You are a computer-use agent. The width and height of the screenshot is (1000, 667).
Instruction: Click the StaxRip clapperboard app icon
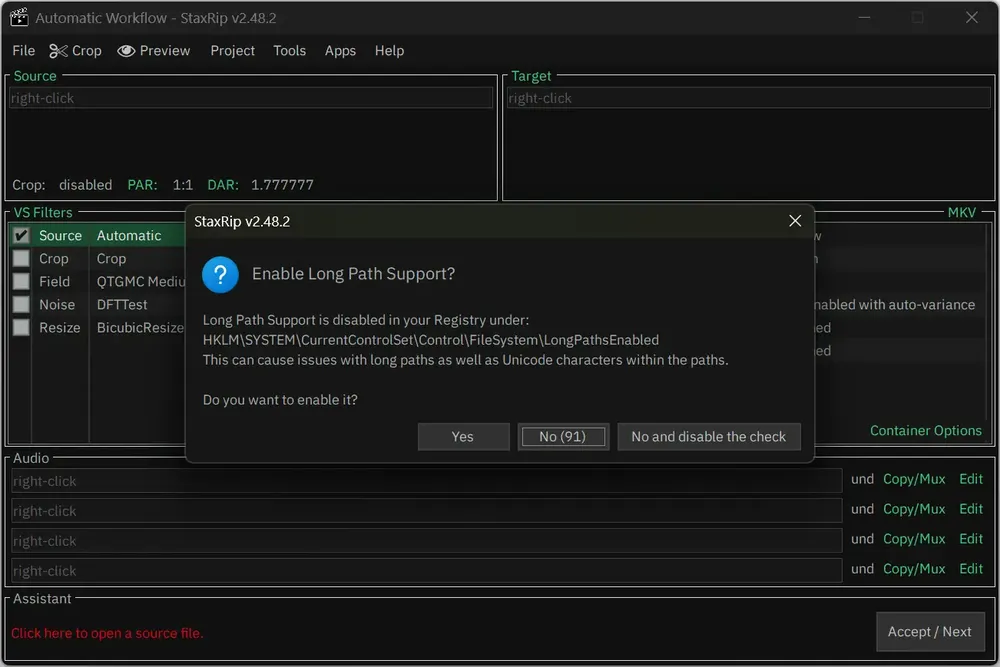click(19, 17)
